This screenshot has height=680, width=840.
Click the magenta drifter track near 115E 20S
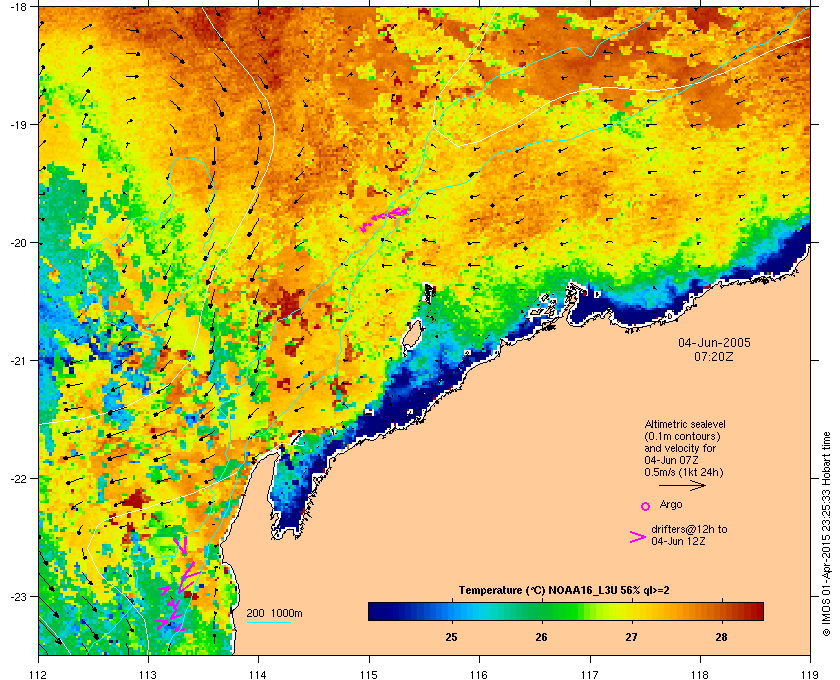(x=385, y=219)
